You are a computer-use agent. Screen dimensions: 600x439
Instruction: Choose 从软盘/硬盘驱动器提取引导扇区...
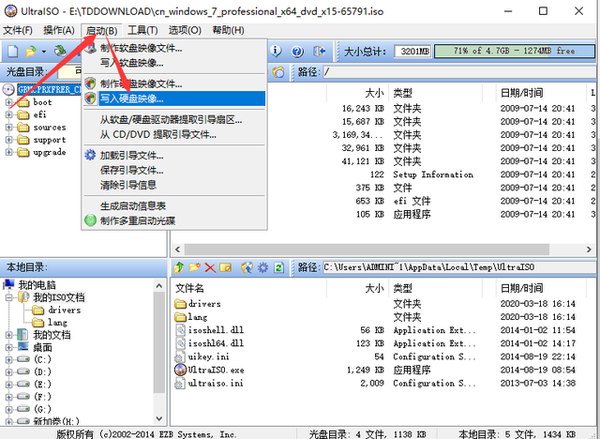tap(174, 120)
